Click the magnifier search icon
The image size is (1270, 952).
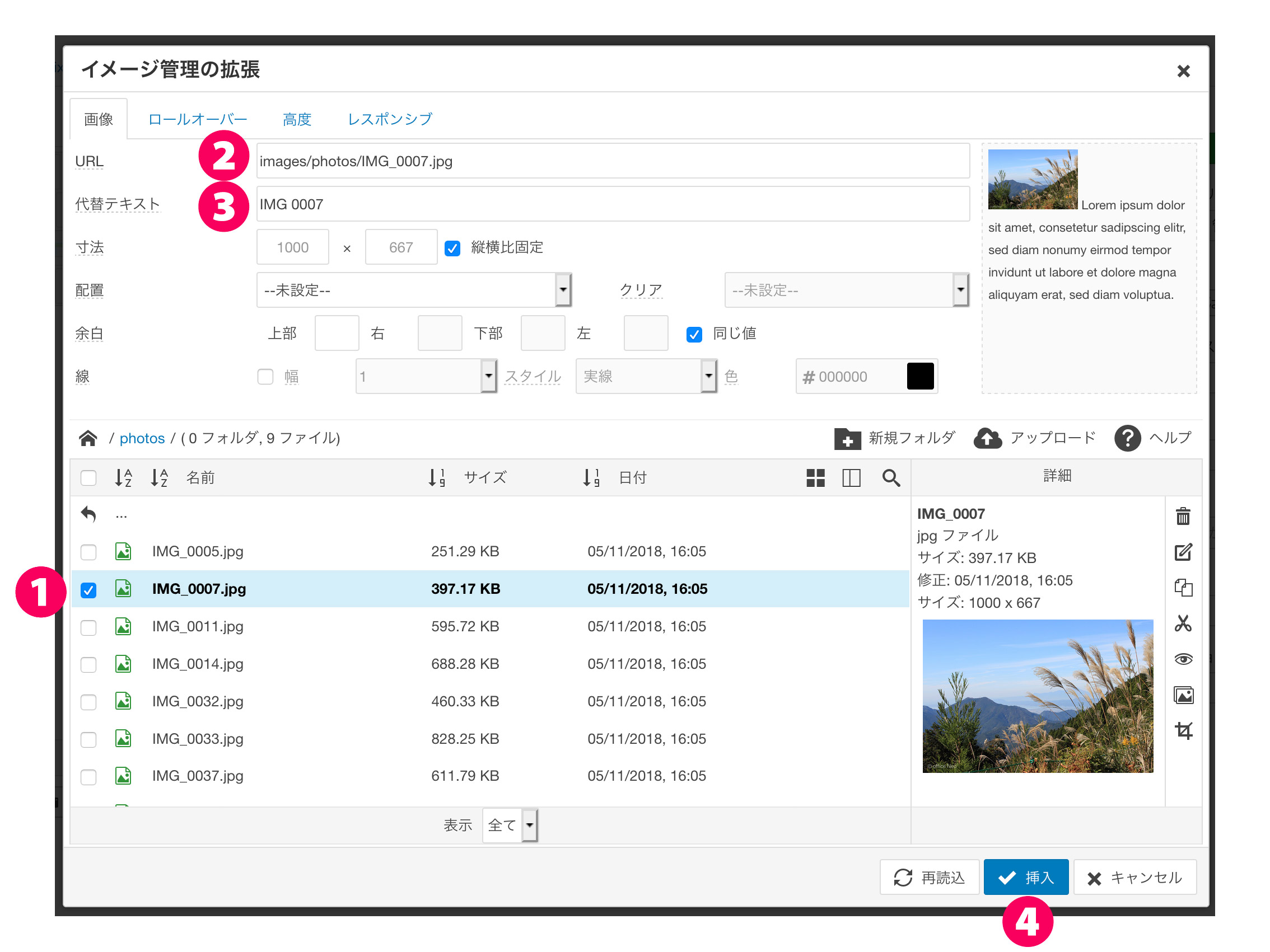(x=890, y=477)
